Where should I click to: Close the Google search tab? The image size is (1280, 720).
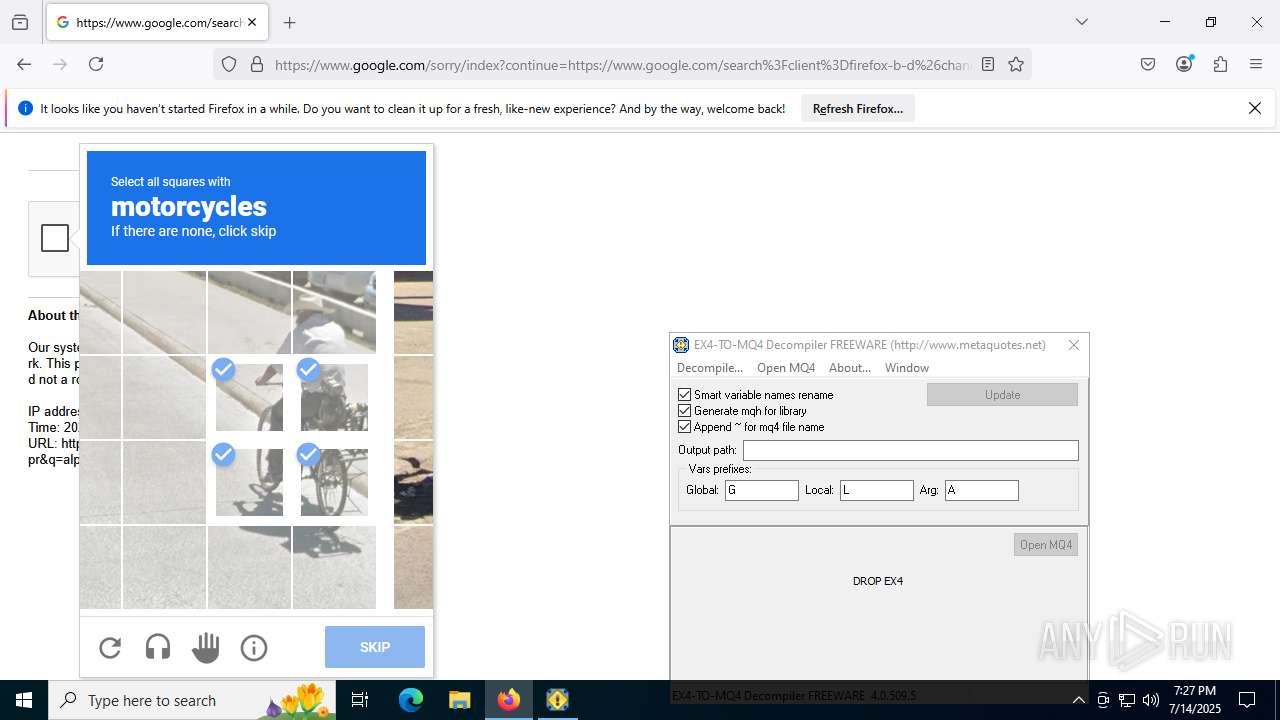tap(252, 22)
